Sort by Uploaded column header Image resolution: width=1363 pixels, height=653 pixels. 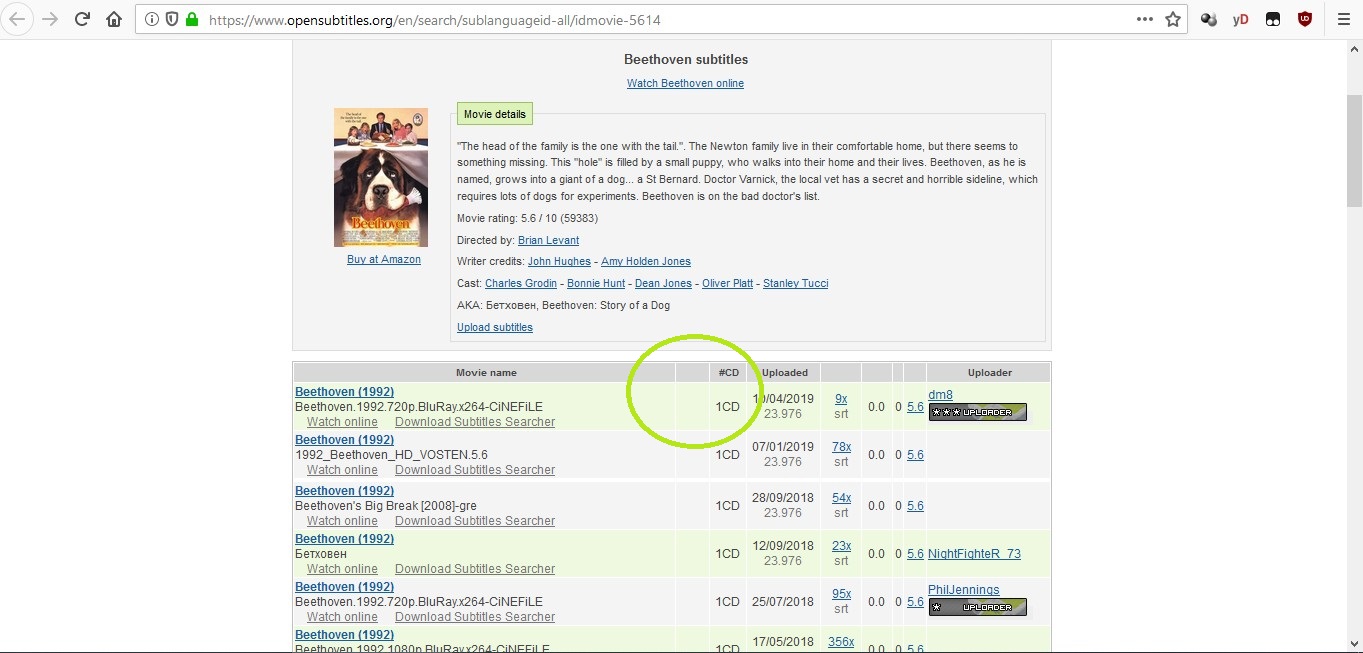coord(785,372)
